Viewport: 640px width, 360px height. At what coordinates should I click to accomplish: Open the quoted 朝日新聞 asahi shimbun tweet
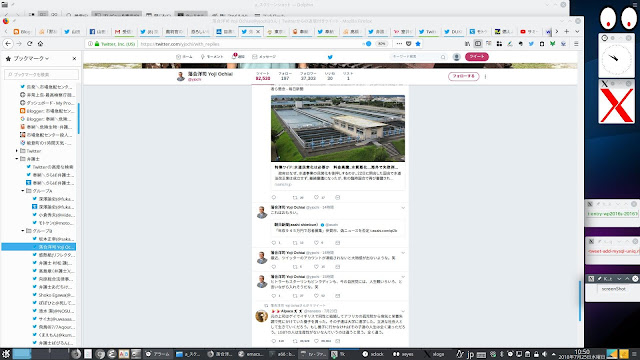coord(338,228)
